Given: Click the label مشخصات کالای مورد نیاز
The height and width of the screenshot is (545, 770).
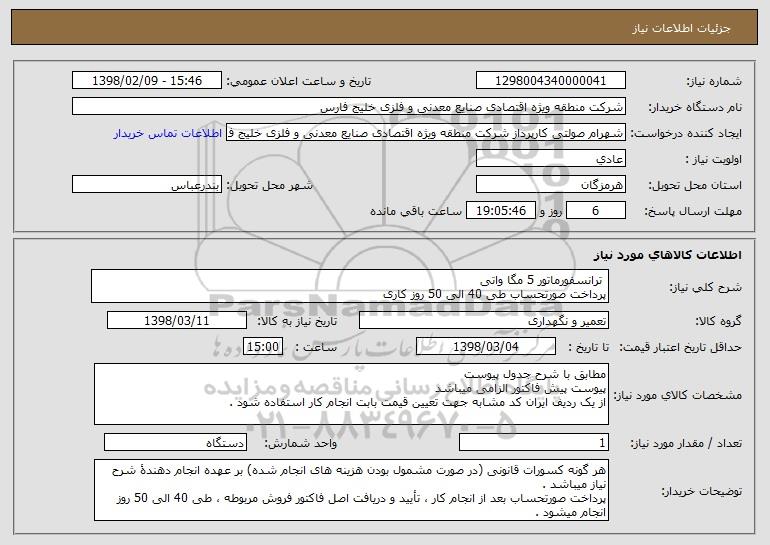Looking at the screenshot, I should [x=678, y=395].
